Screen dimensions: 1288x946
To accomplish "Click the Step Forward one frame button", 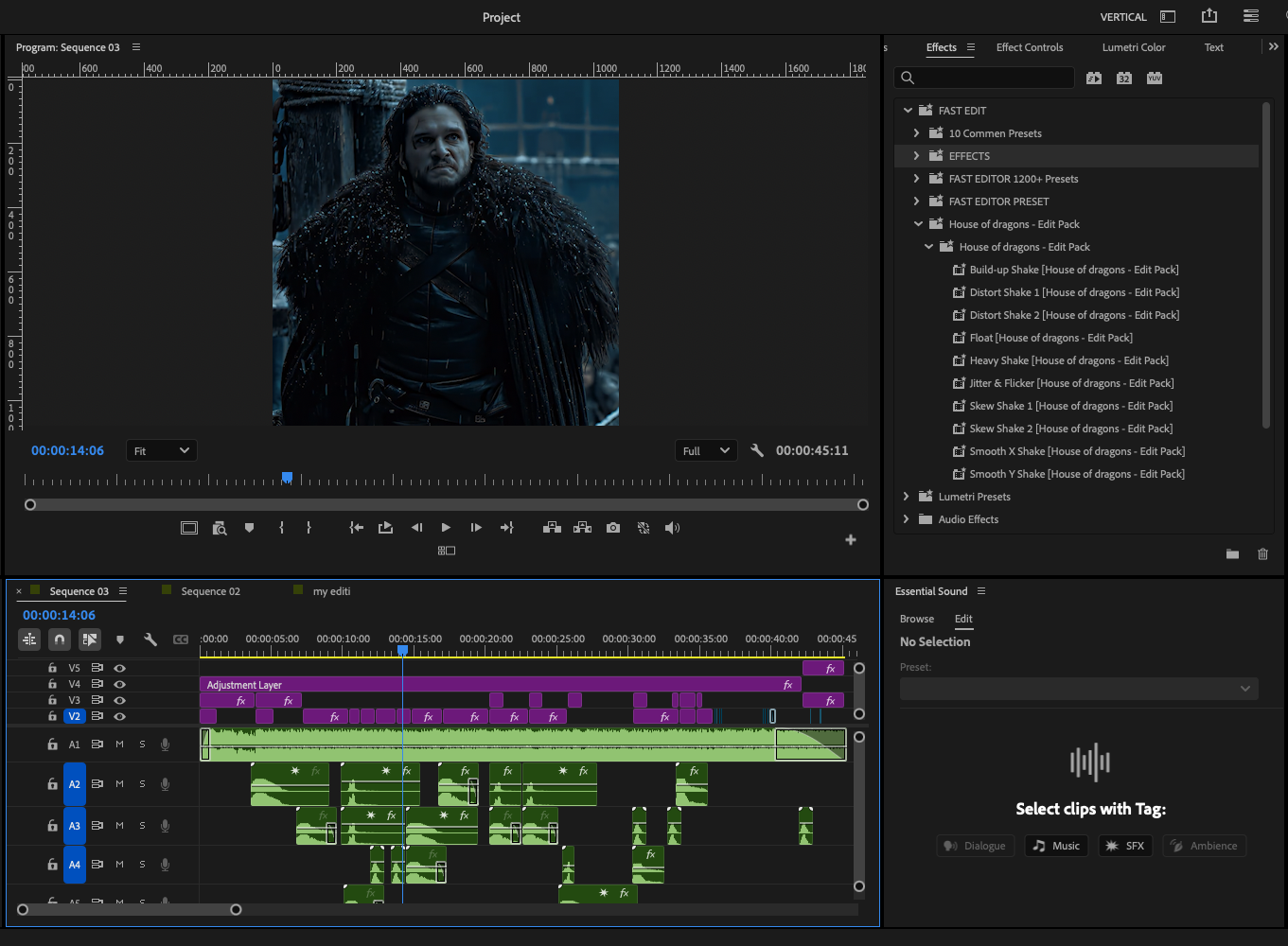I will point(476,528).
